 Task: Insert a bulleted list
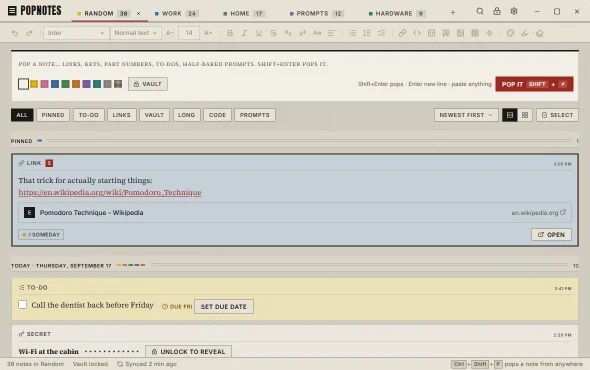pyautogui.click(x=353, y=33)
